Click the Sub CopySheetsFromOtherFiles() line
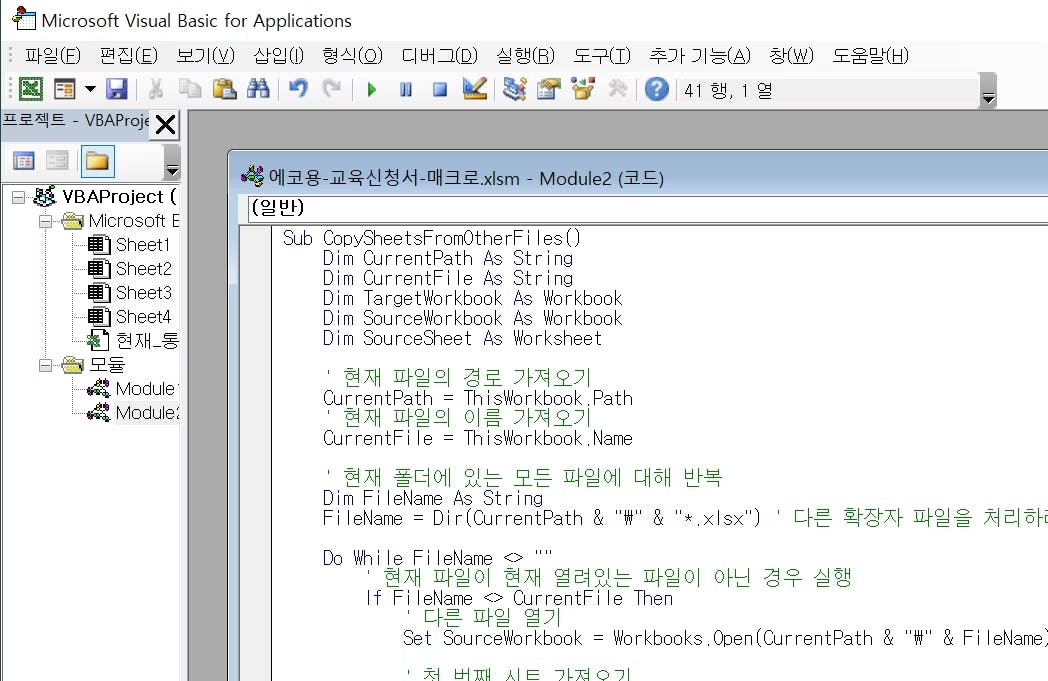 pos(431,238)
